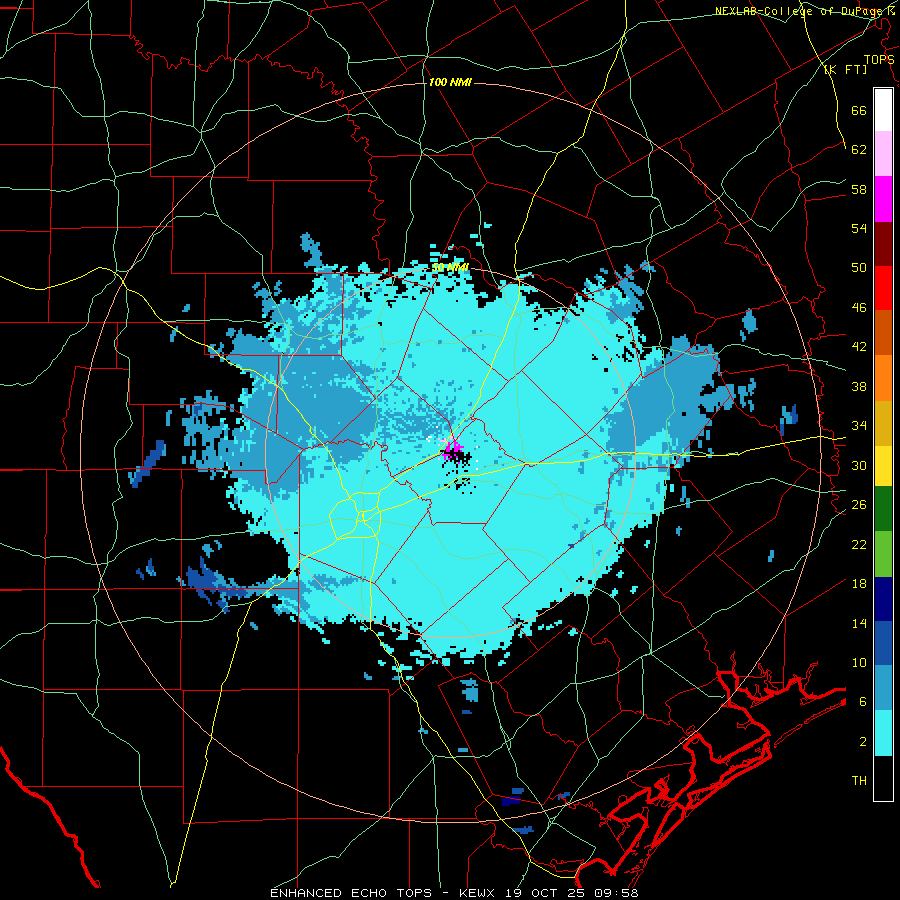The height and width of the screenshot is (900, 900).
Task: Click the lighter orange legend swatch
Action: [883, 378]
